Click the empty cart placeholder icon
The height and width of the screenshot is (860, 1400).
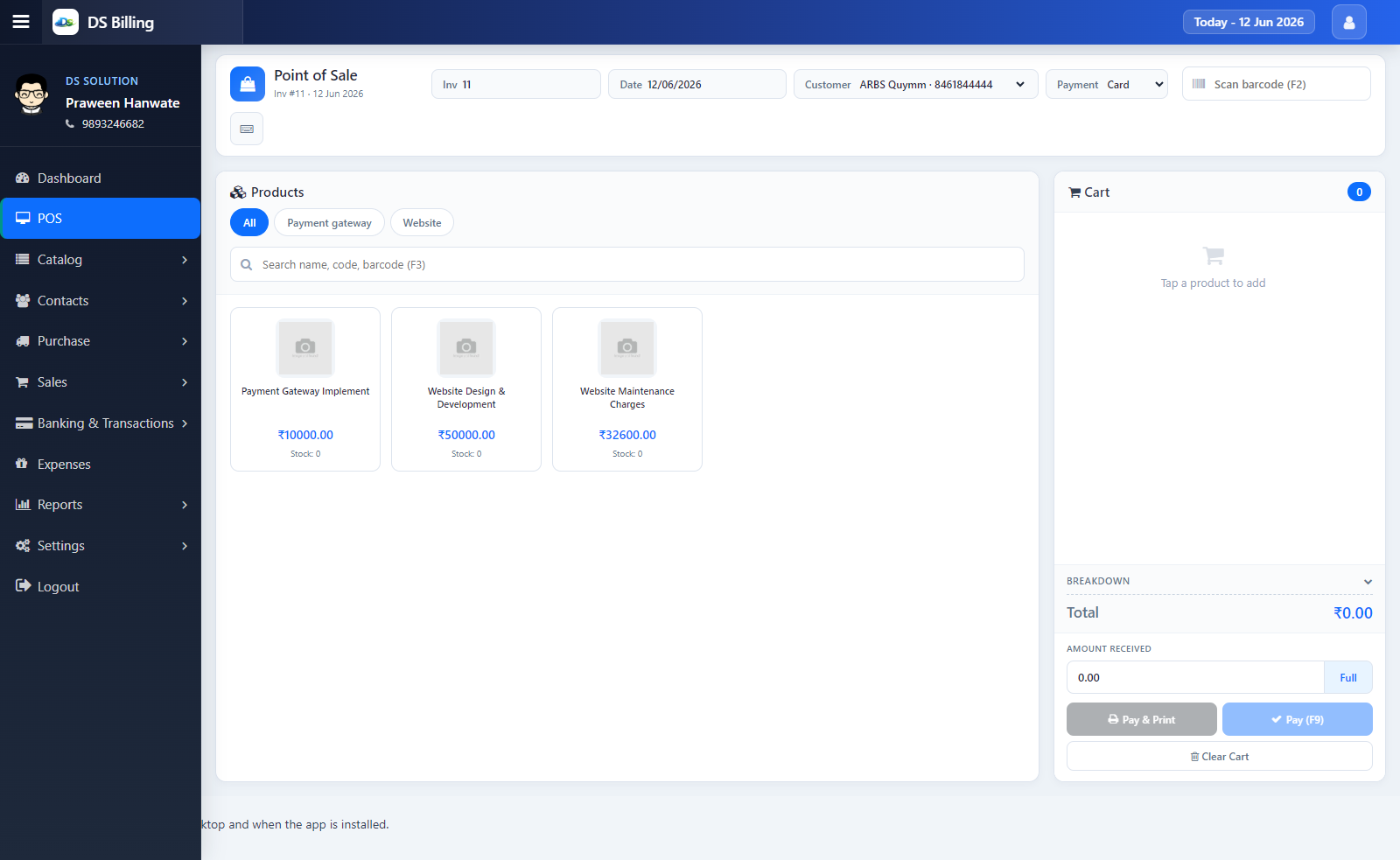tap(1213, 255)
